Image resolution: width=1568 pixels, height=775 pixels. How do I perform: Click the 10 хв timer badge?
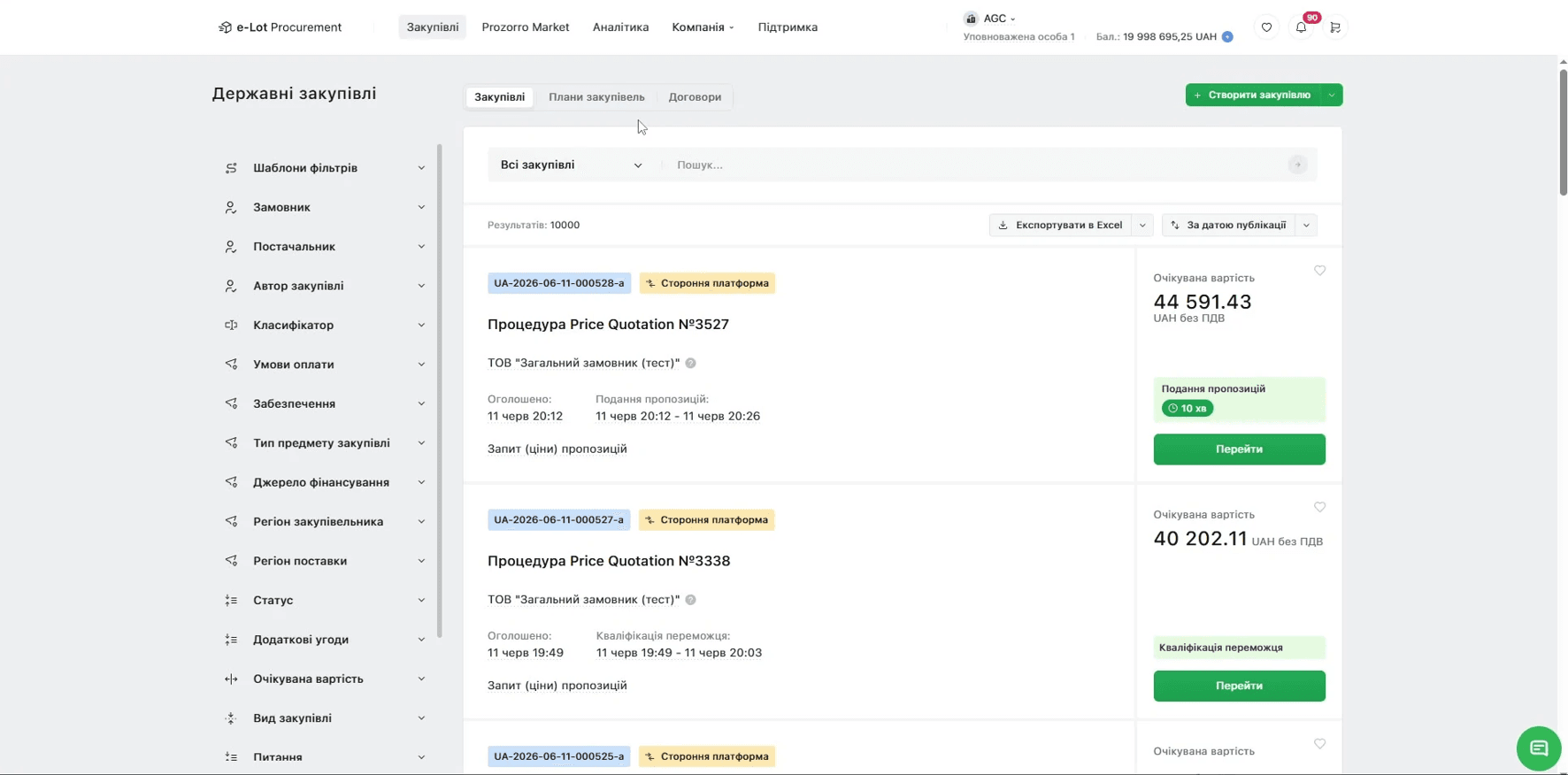pyautogui.click(x=1187, y=409)
